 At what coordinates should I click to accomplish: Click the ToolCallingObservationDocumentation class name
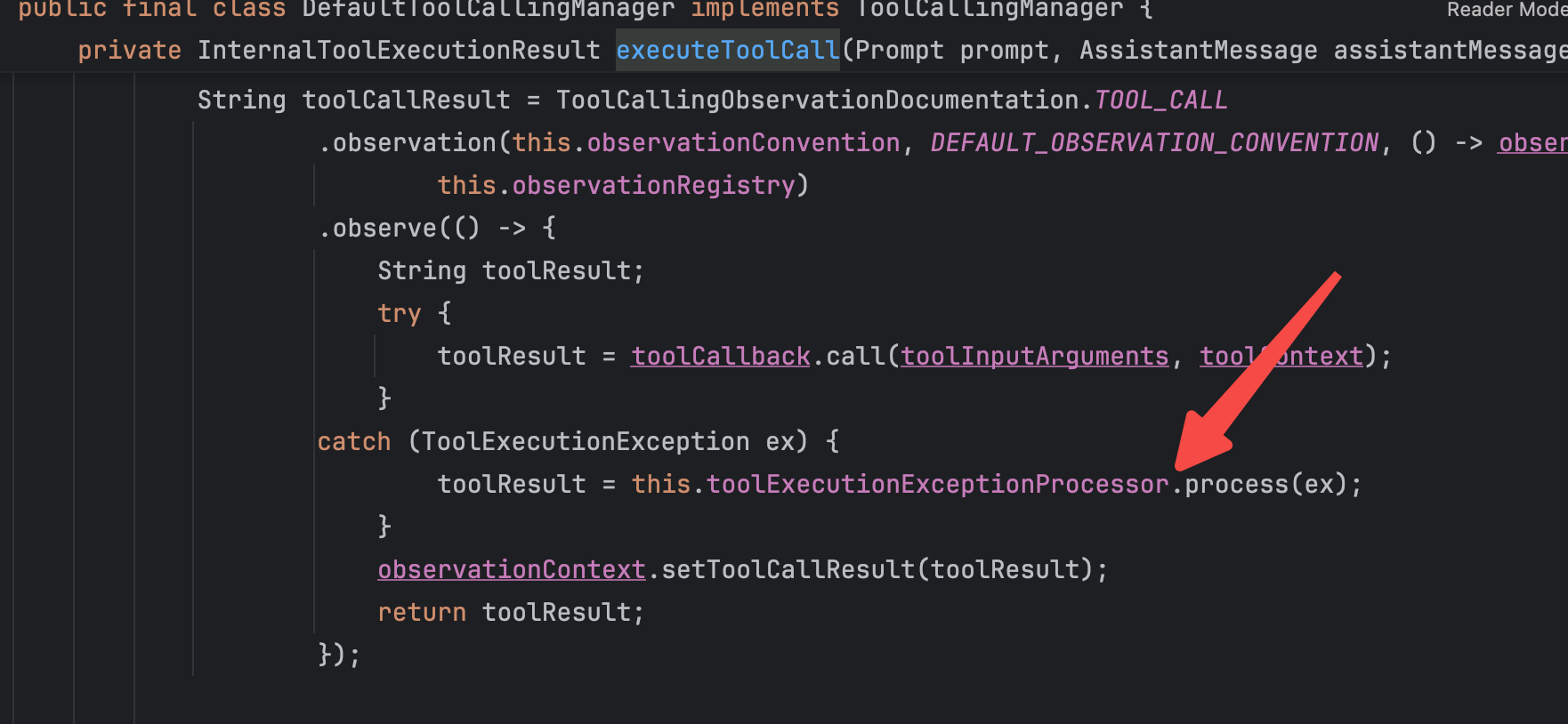[818, 100]
